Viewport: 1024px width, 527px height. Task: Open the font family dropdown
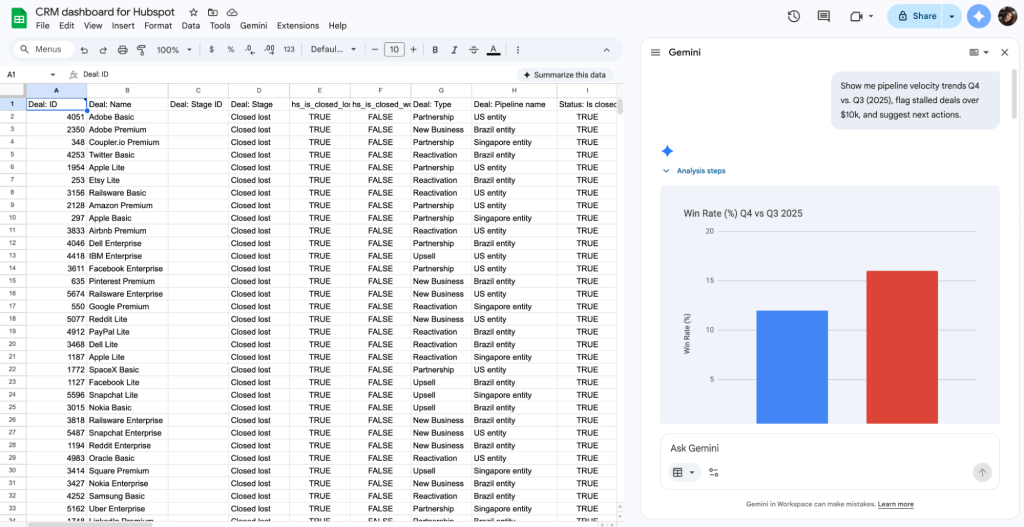click(x=333, y=50)
